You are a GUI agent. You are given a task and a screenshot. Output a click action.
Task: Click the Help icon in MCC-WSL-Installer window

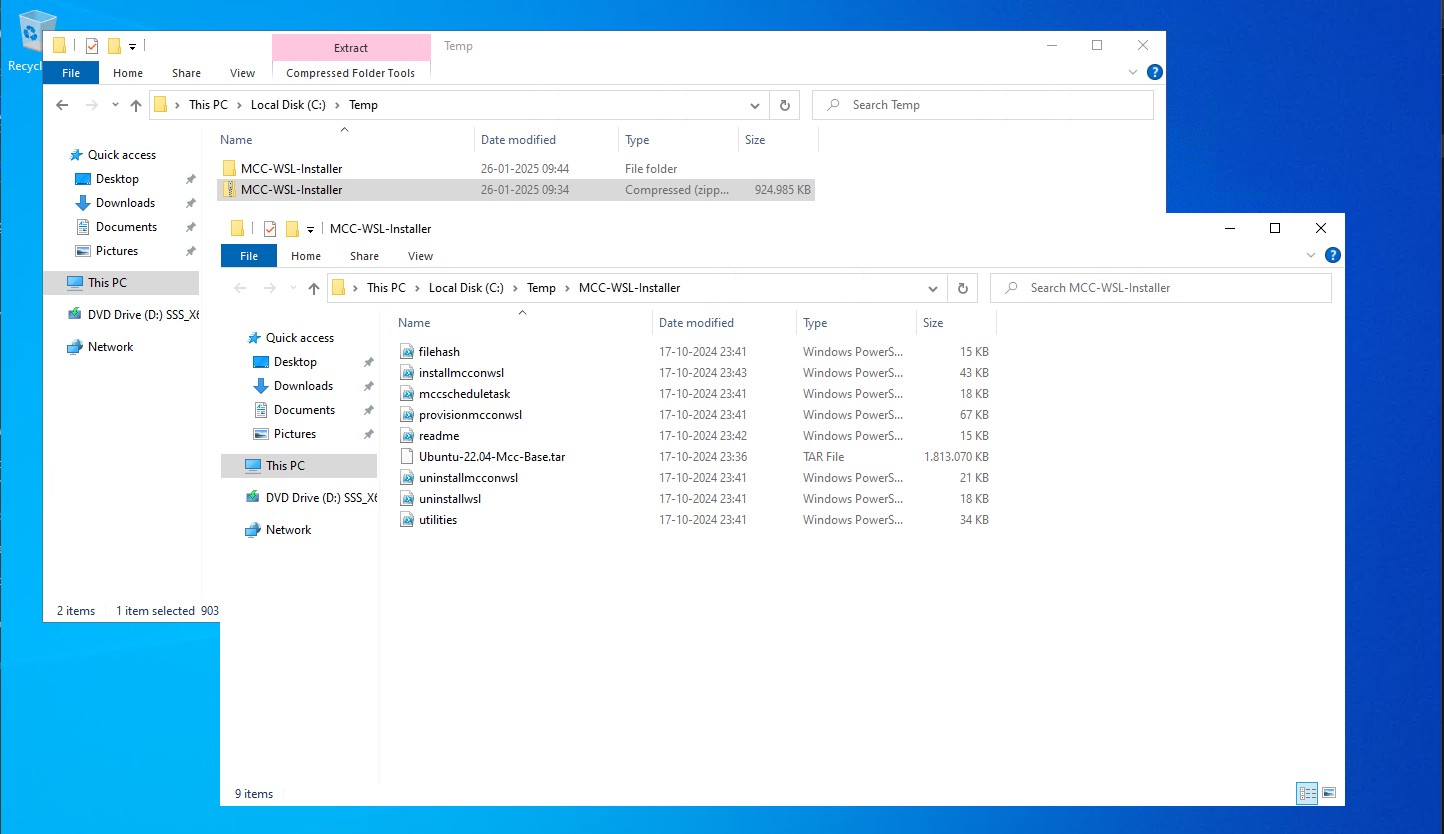(1332, 256)
